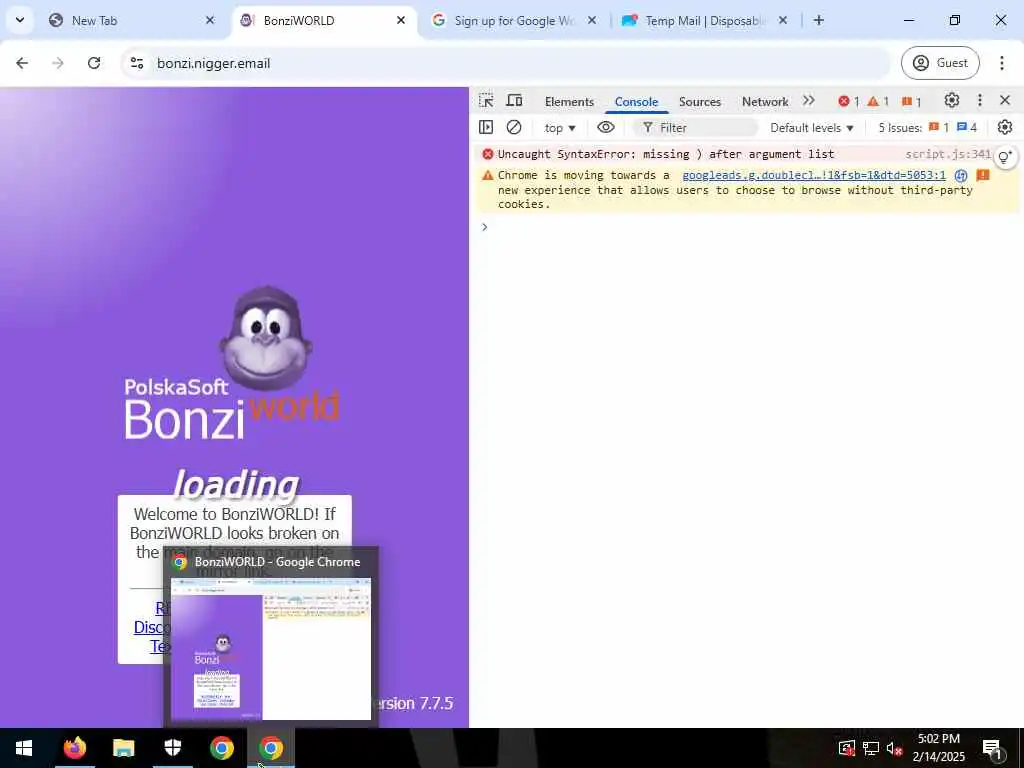Click the orange issues count badge in toolbar
1024x768 pixels.
pyautogui.click(x=911, y=102)
